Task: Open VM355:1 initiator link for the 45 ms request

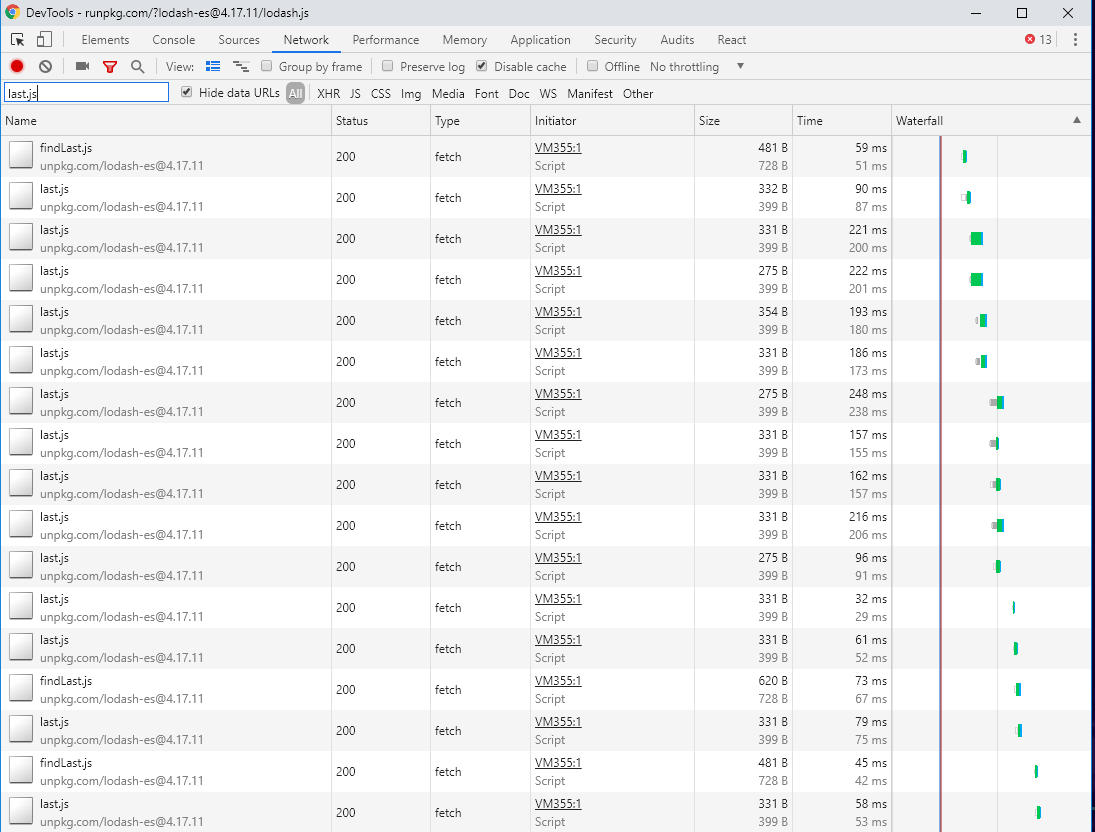Action: (558, 763)
